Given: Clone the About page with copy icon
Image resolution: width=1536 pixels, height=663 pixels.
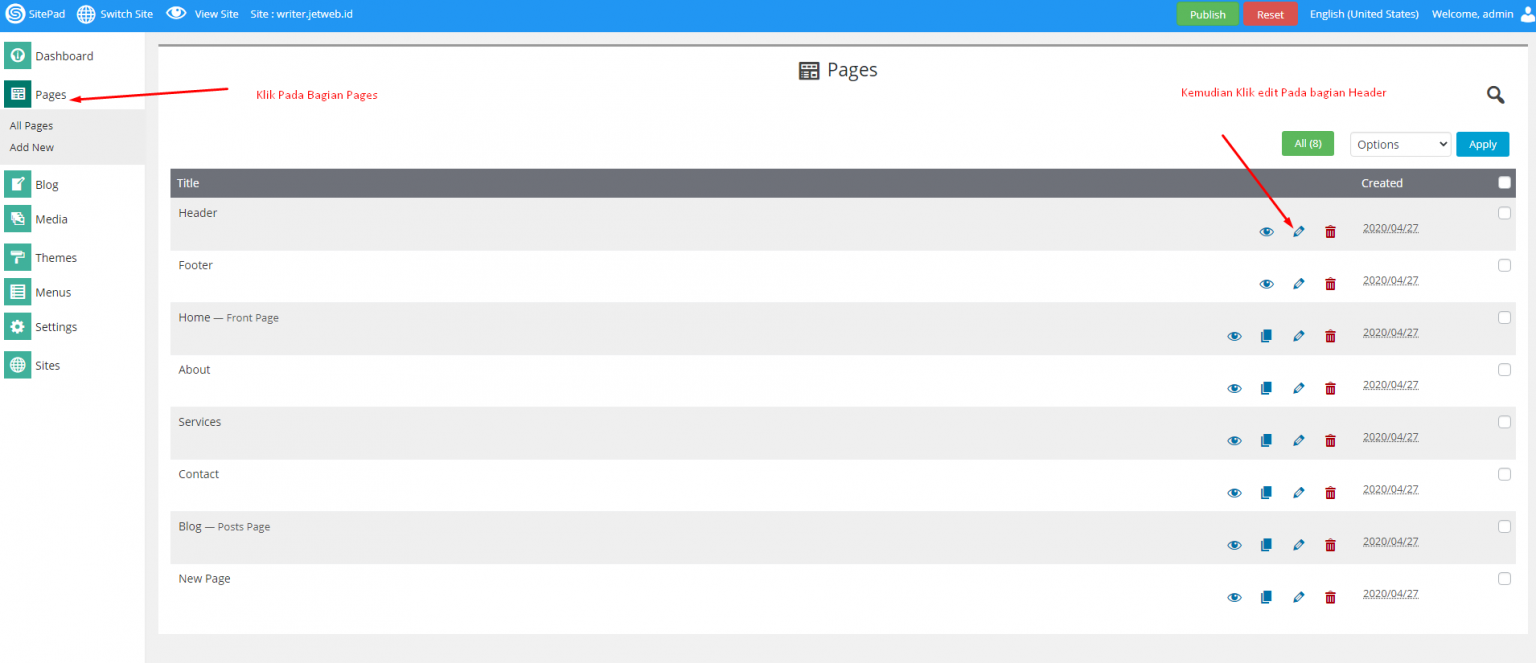Looking at the screenshot, I should tap(1266, 388).
